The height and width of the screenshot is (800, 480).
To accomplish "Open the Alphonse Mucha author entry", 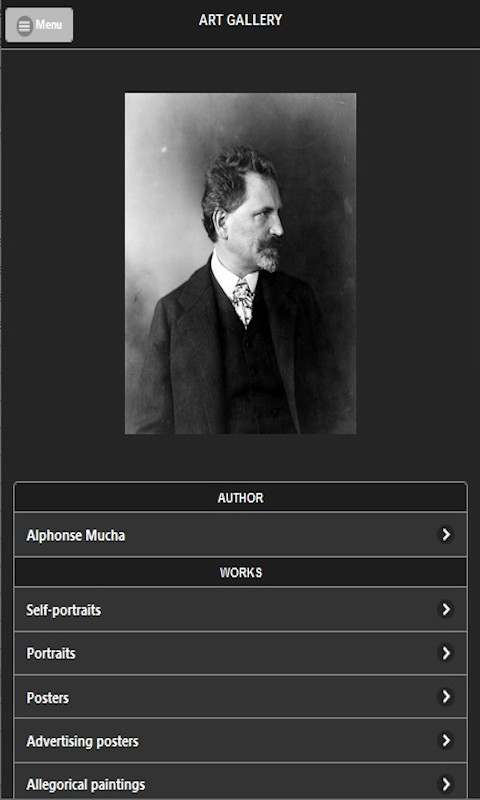I will click(240, 535).
